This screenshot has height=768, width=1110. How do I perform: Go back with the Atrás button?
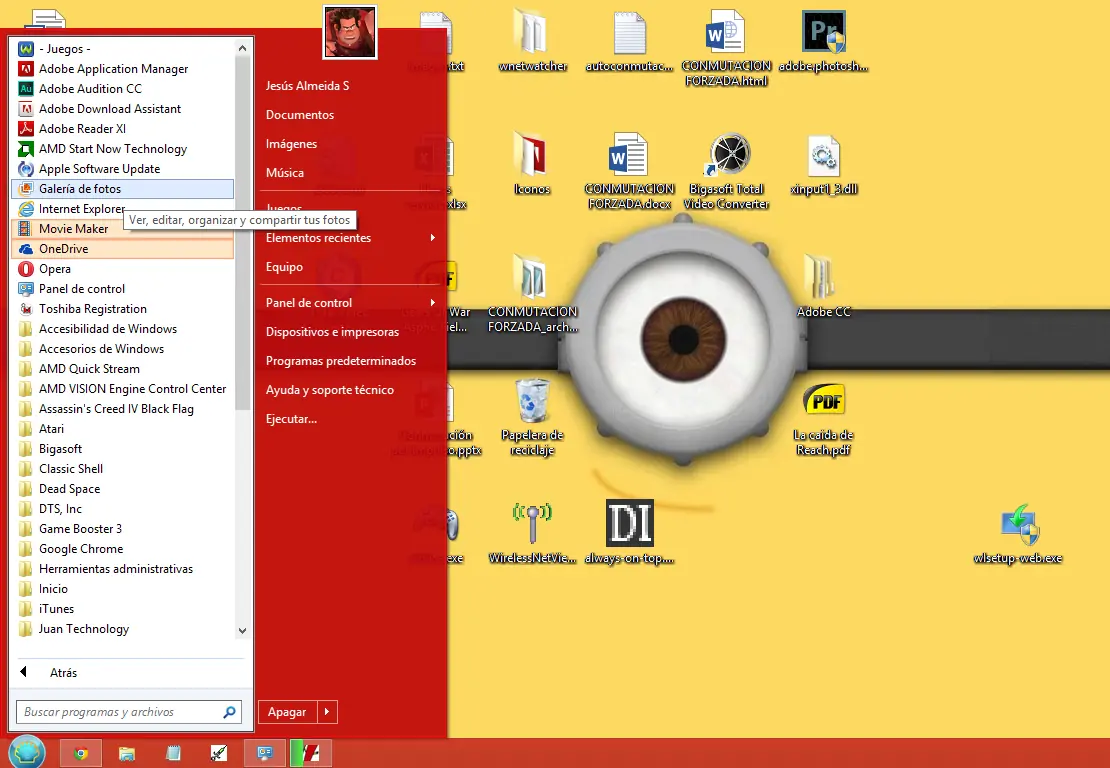point(130,672)
